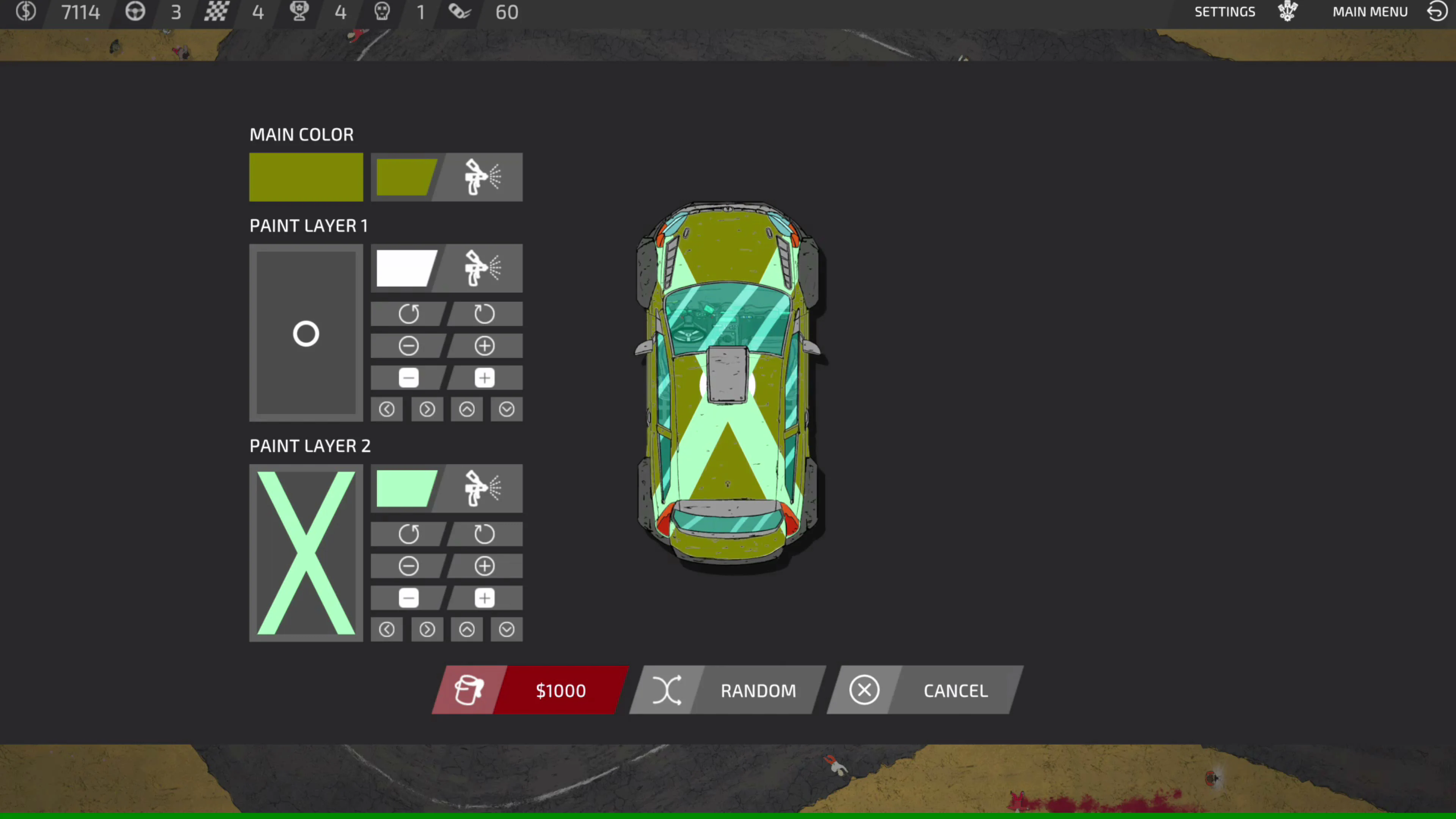1456x819 pixels.
Task: Cancel the paint customization
Action: (955, 690)
